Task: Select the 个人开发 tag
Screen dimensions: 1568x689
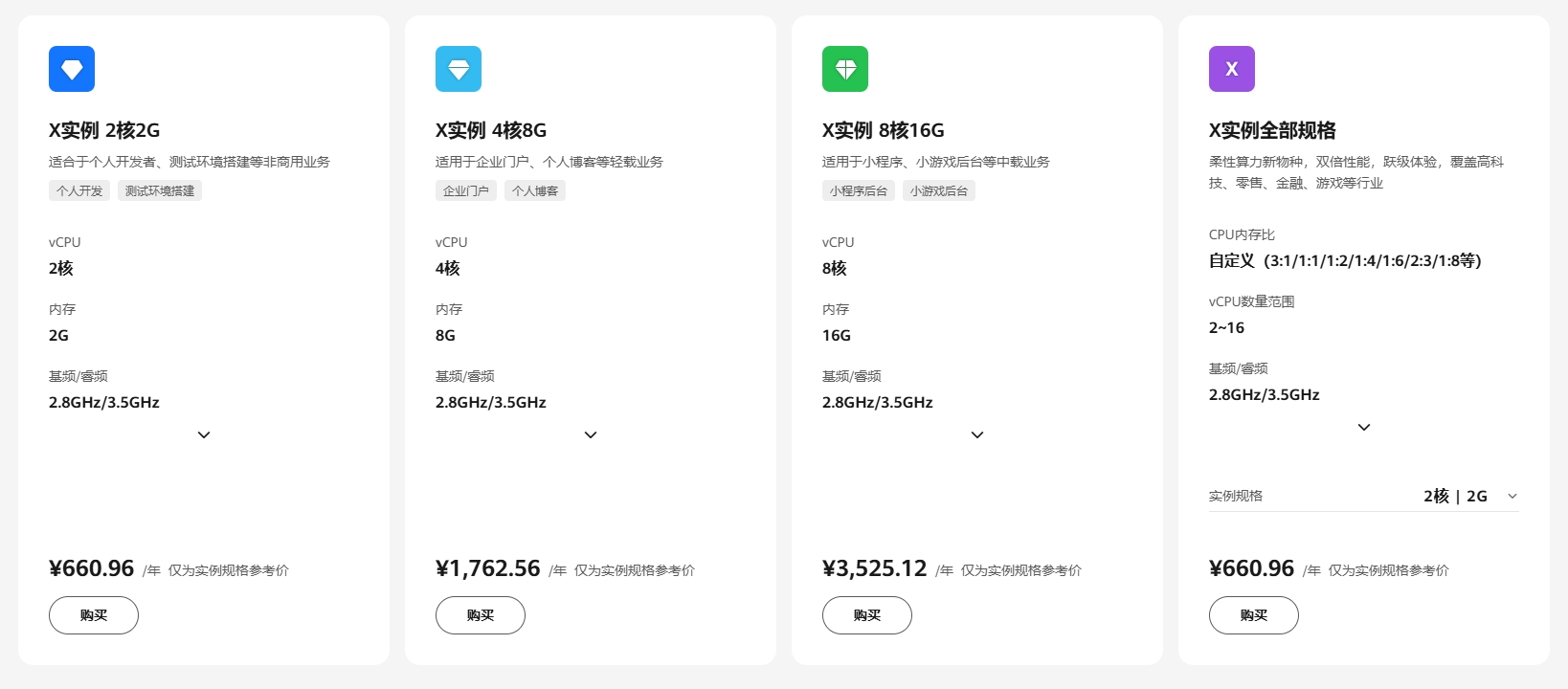Action: click(x=79, y=190)
